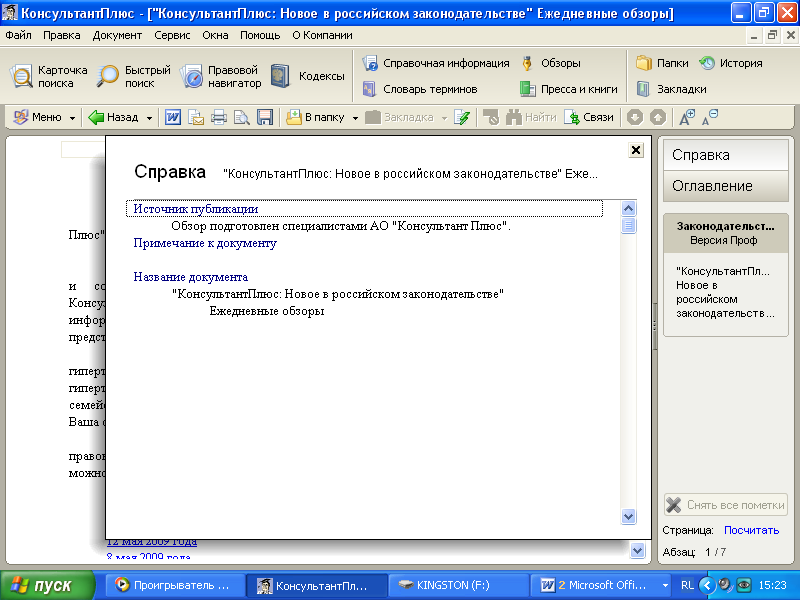
Task: Decrease font size with A- icon
Action: pos(710,117)
